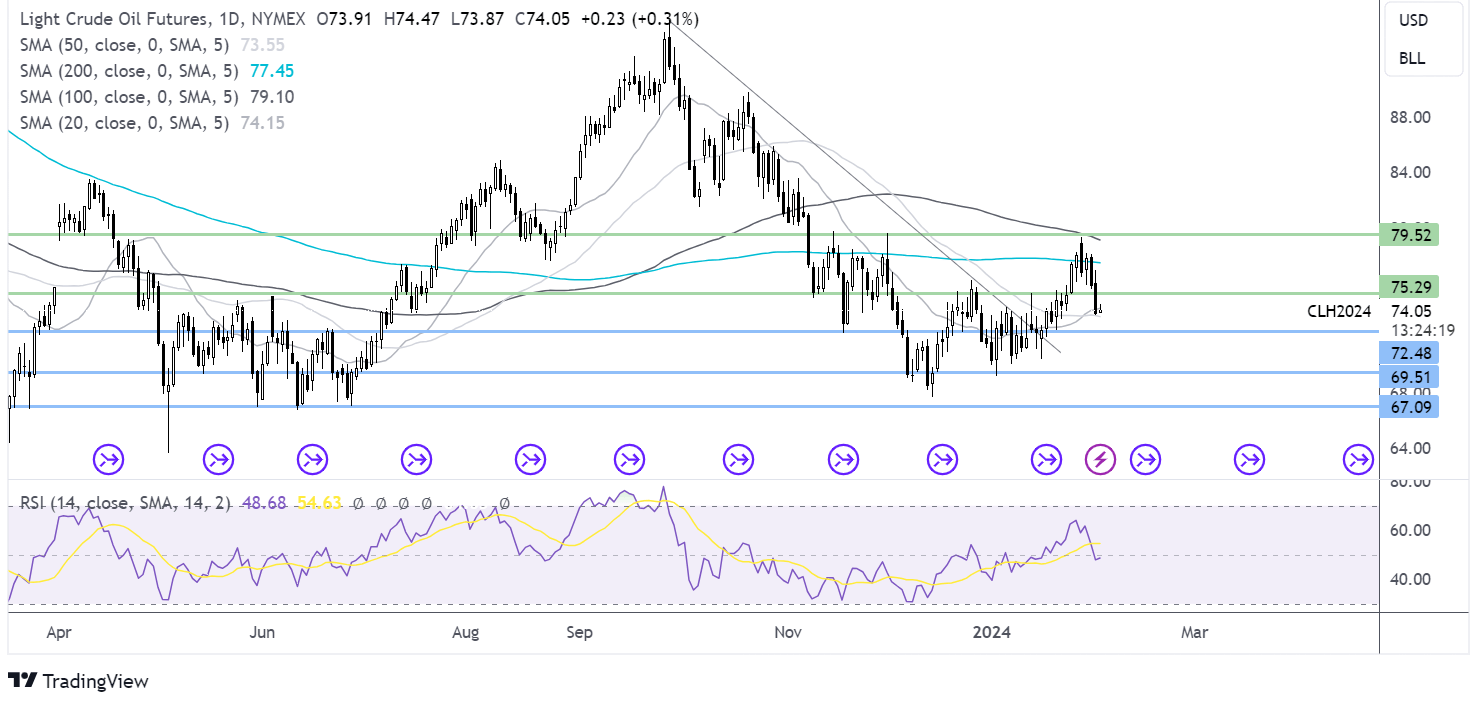Click the 75.29 green price label
Screen dimensions: 1484x707
(1411, 287)
